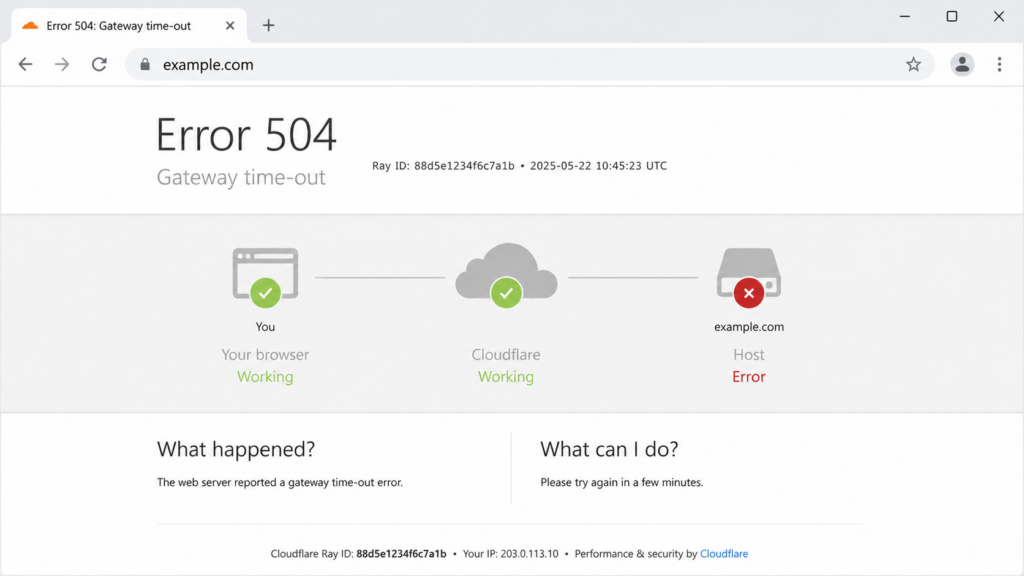Click the 'Your browser' label
This screenshot has height=576, width=1024.
point(265,355)
